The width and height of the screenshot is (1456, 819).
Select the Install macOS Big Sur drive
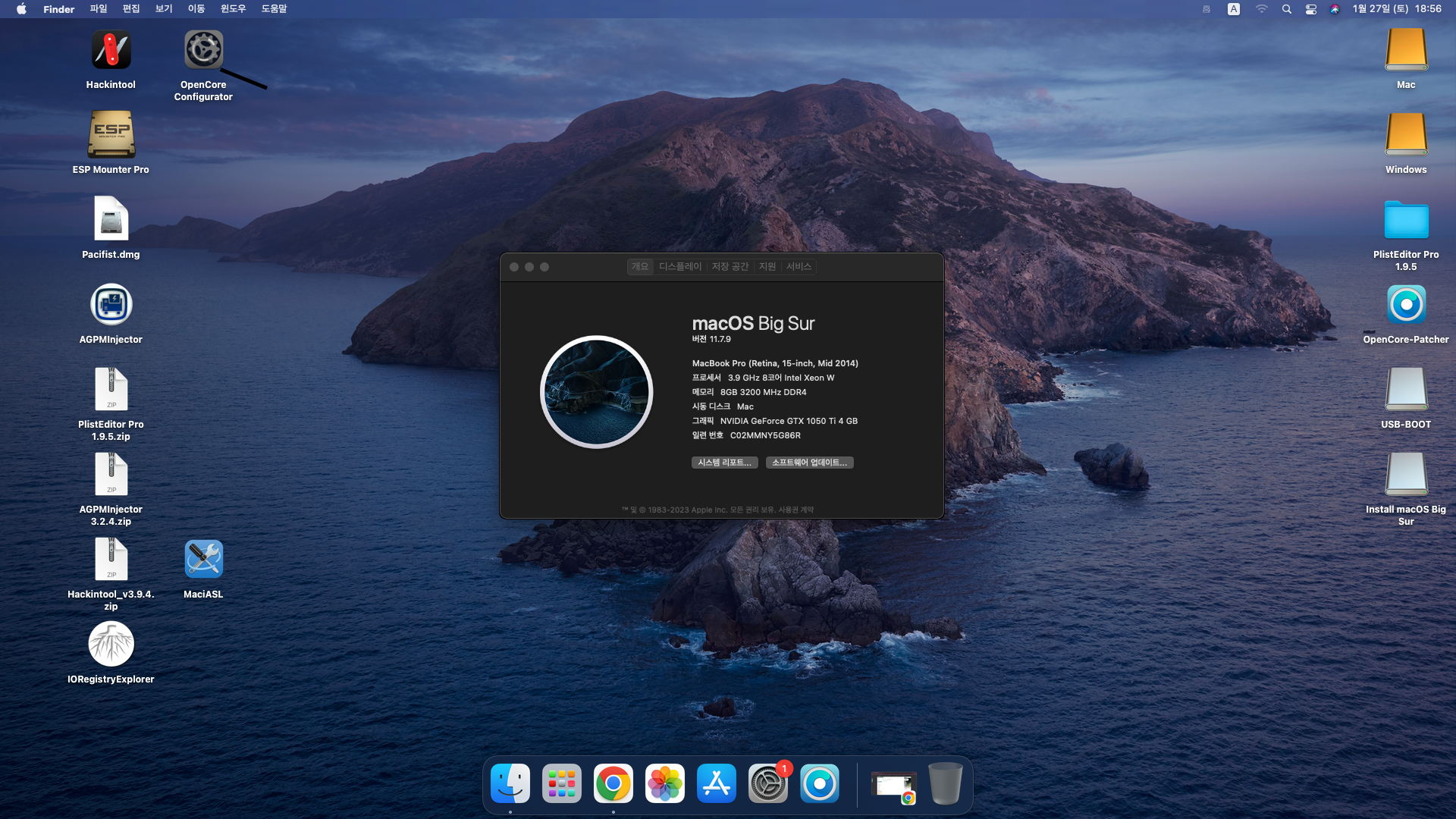1406,475
